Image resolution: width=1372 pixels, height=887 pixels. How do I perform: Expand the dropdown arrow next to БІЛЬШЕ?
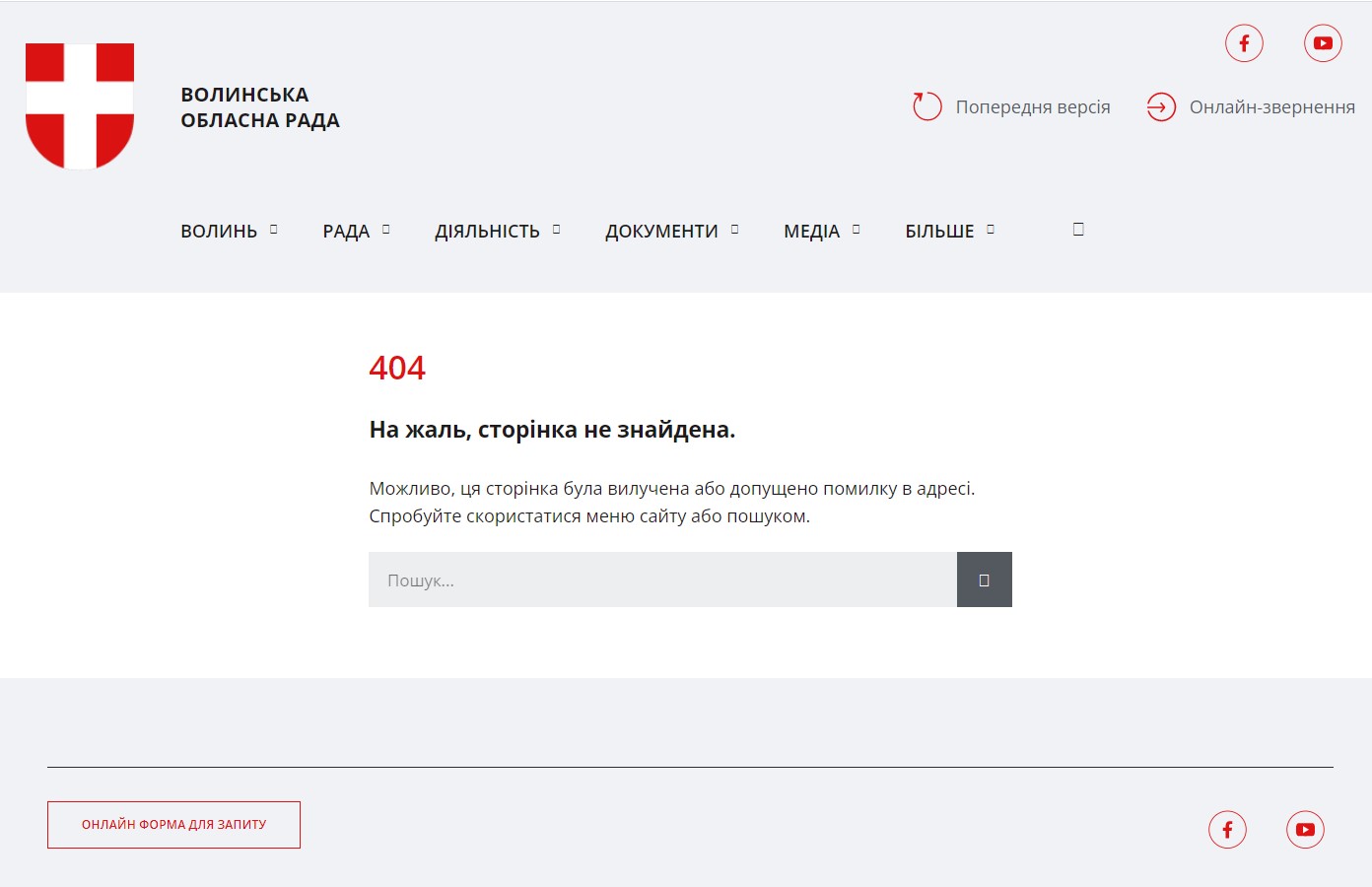click(991, 230)
